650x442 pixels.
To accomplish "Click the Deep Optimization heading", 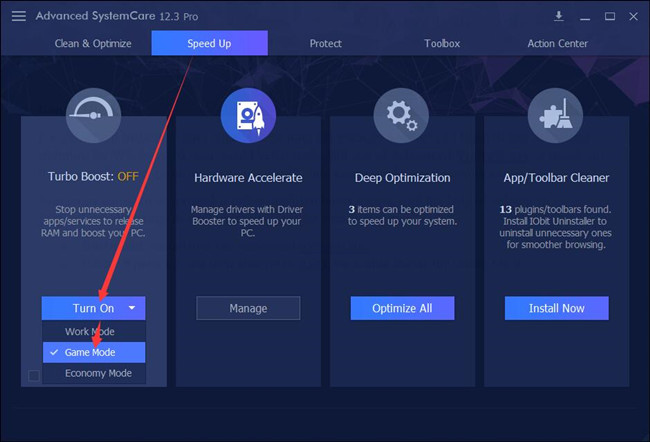I will point(402,178).
